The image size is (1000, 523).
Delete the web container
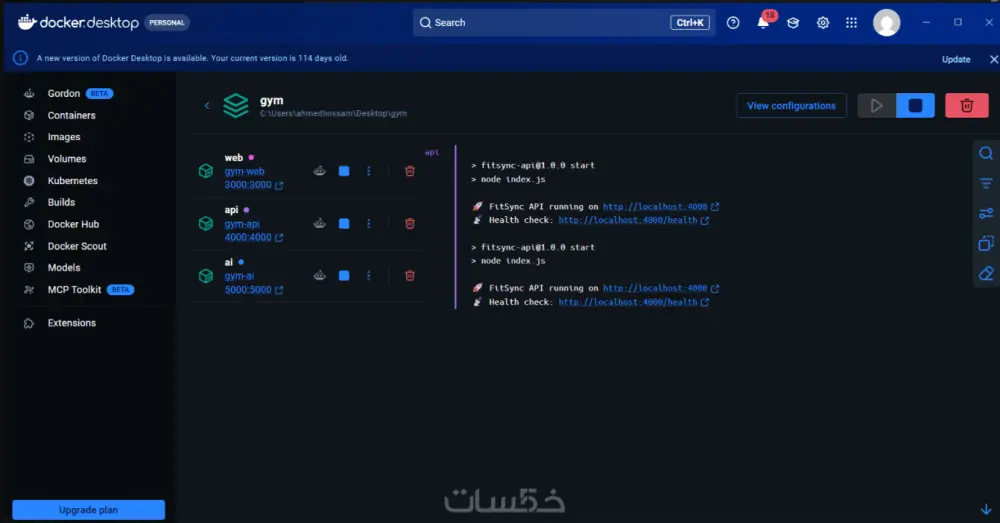[410, 171]
